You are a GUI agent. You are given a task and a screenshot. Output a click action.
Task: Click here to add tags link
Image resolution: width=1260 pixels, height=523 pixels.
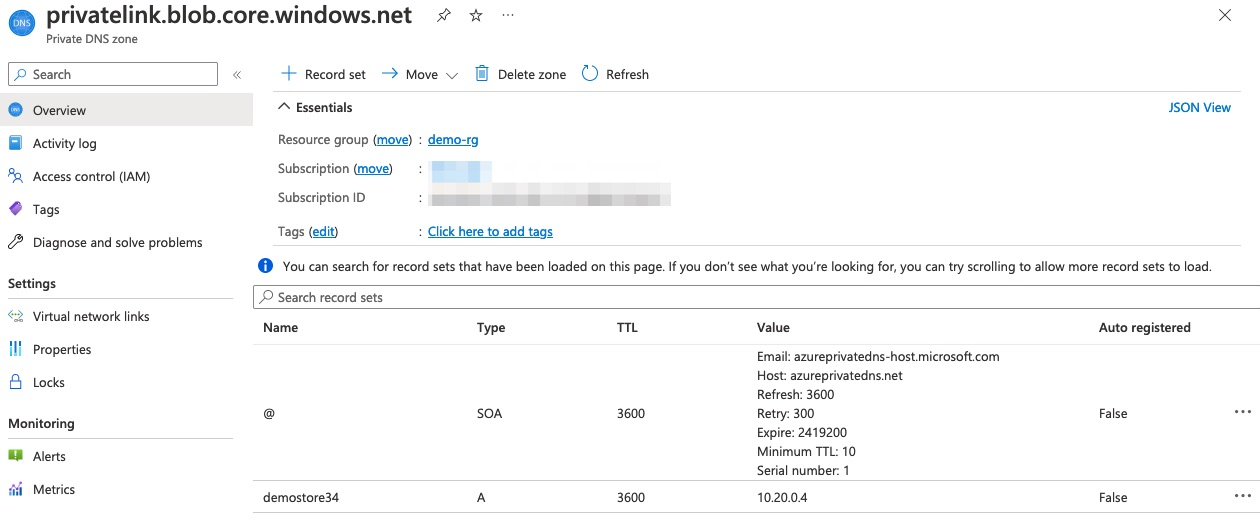click(490, 232)
